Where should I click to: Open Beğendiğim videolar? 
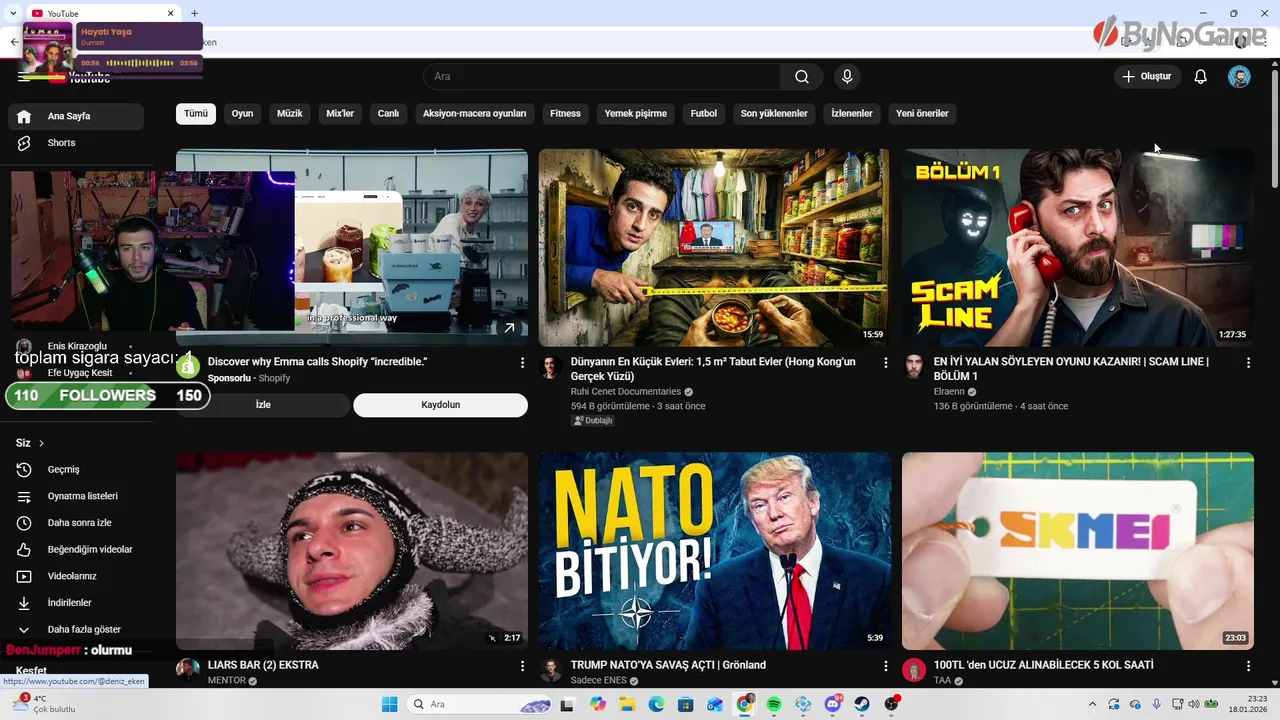(76, 549)
